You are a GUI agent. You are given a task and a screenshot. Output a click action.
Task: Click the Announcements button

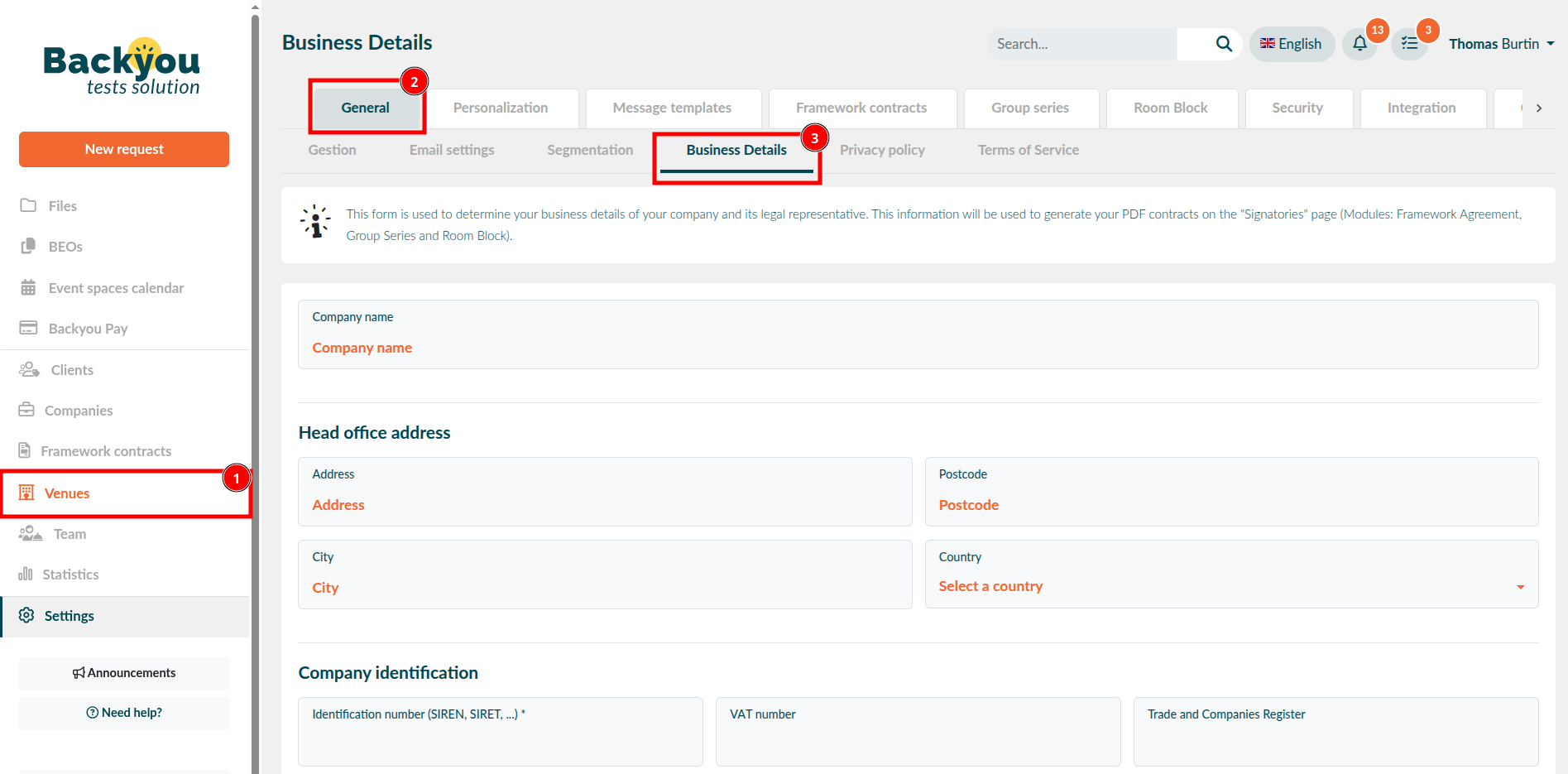(124, 673)
